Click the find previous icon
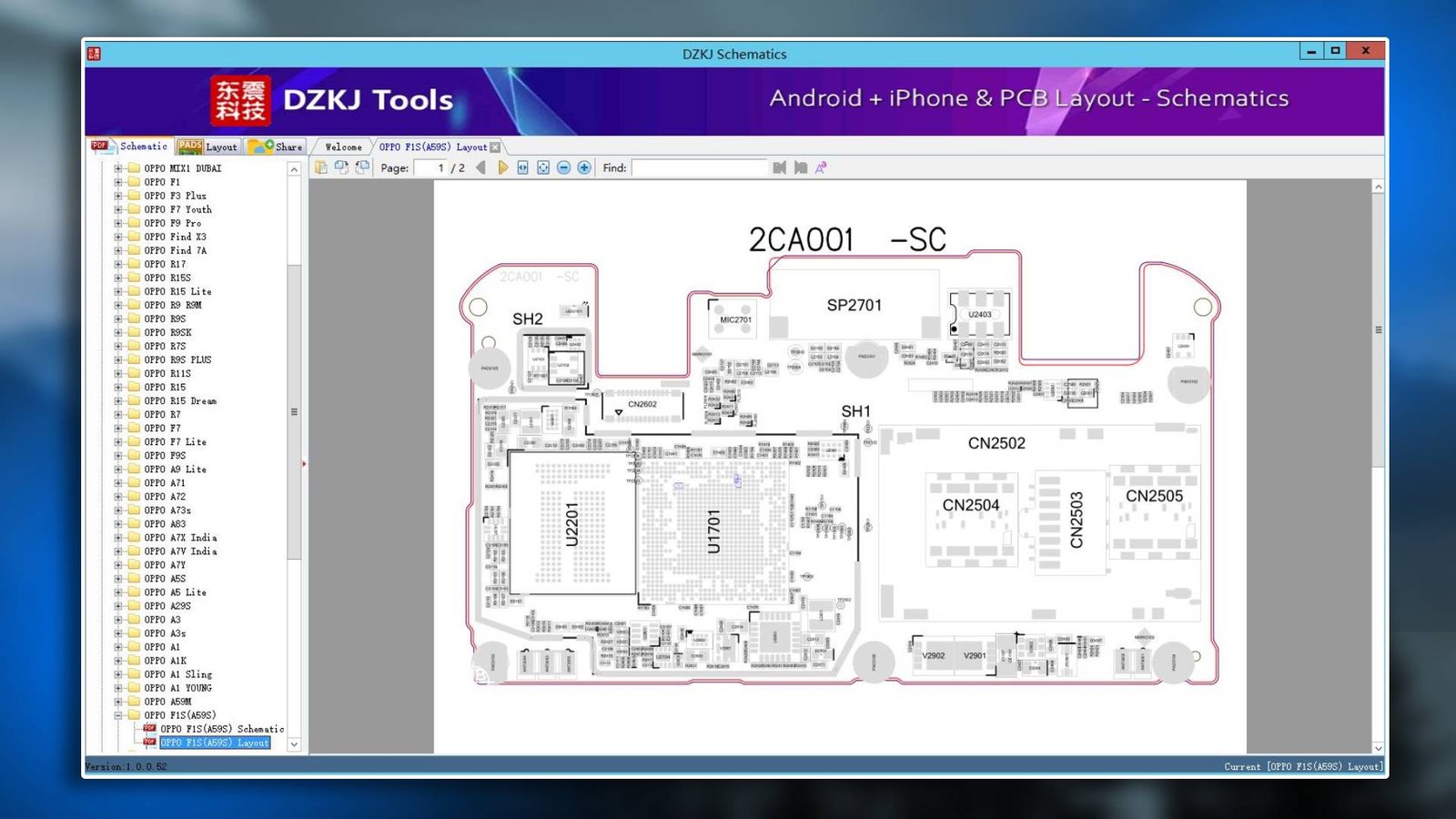1456x819 pixels. [779, 167]
